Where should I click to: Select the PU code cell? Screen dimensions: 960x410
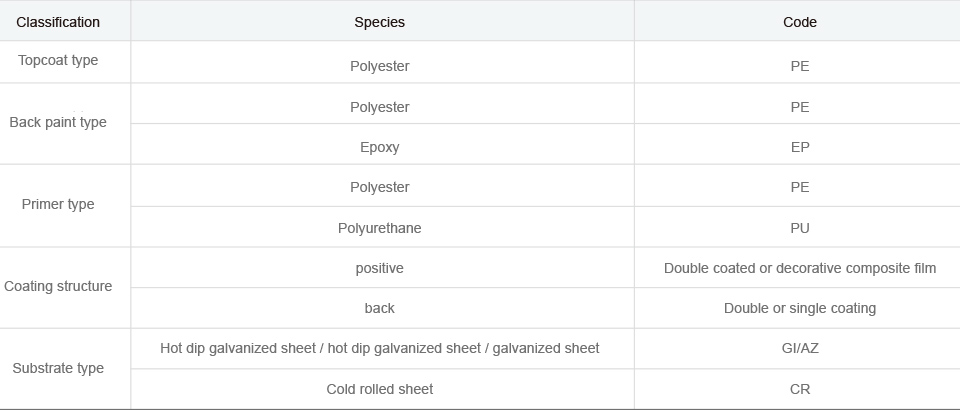coord(799,228)
